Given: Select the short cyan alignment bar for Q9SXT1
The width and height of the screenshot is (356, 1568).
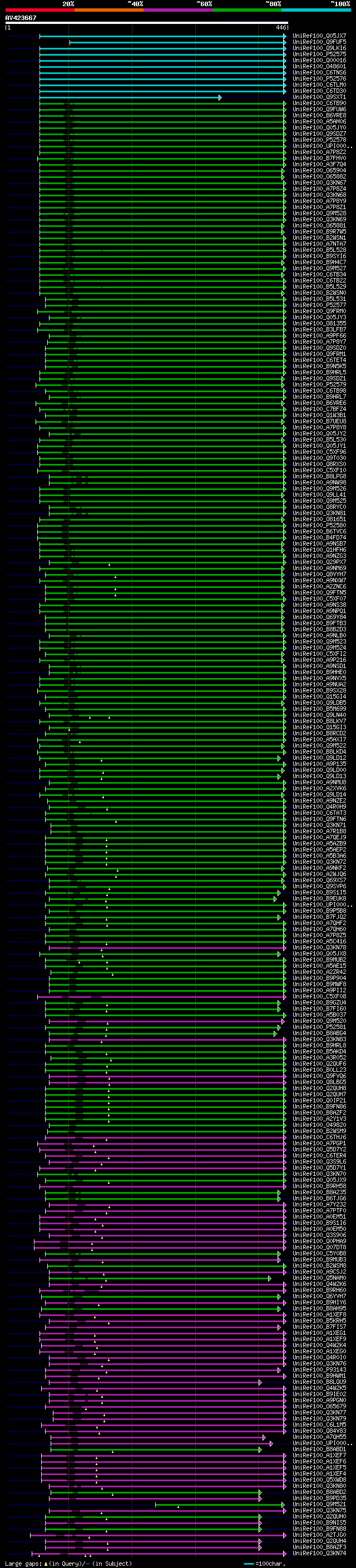Looking at the screenshot, I should [x=131, y=97].
